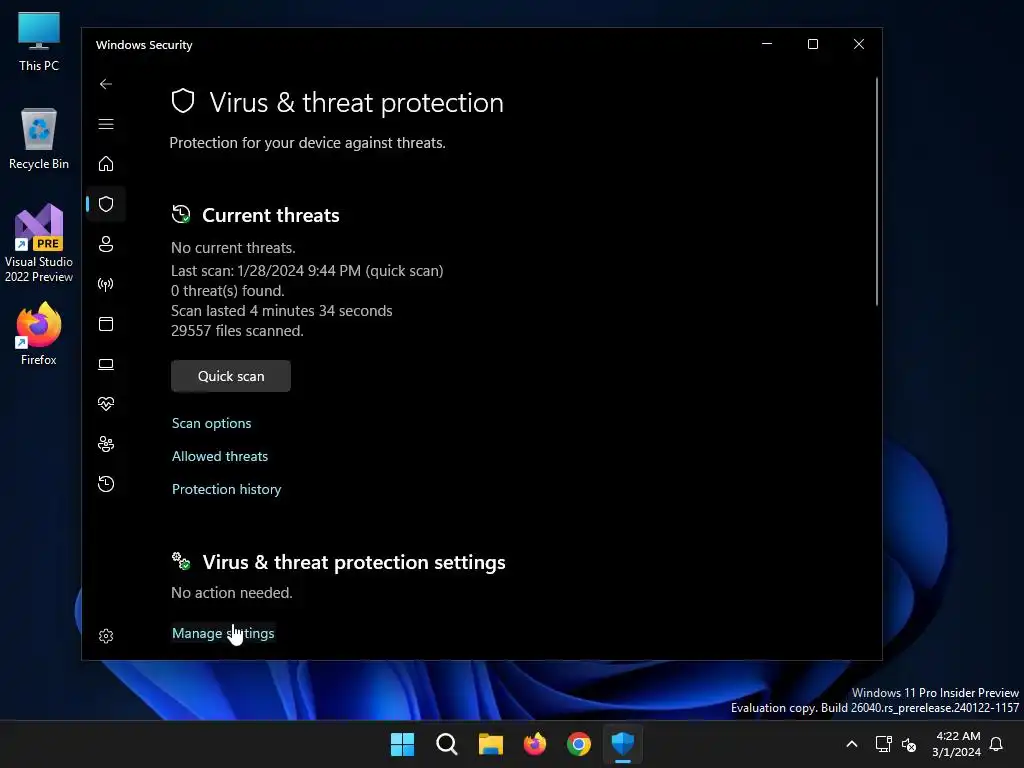The width and height of the screenshot is (1024, 768).
Task: Click the Virus & threat protection settings heading
Action: (354, 562)
